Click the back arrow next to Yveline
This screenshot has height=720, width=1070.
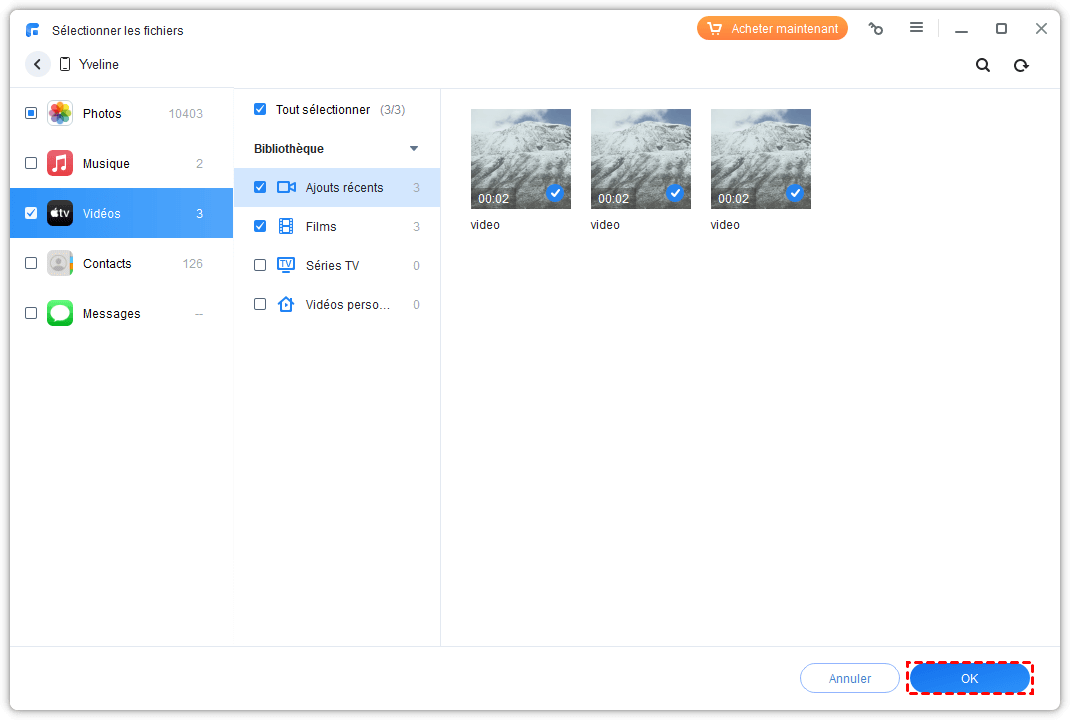pos(38,64)
